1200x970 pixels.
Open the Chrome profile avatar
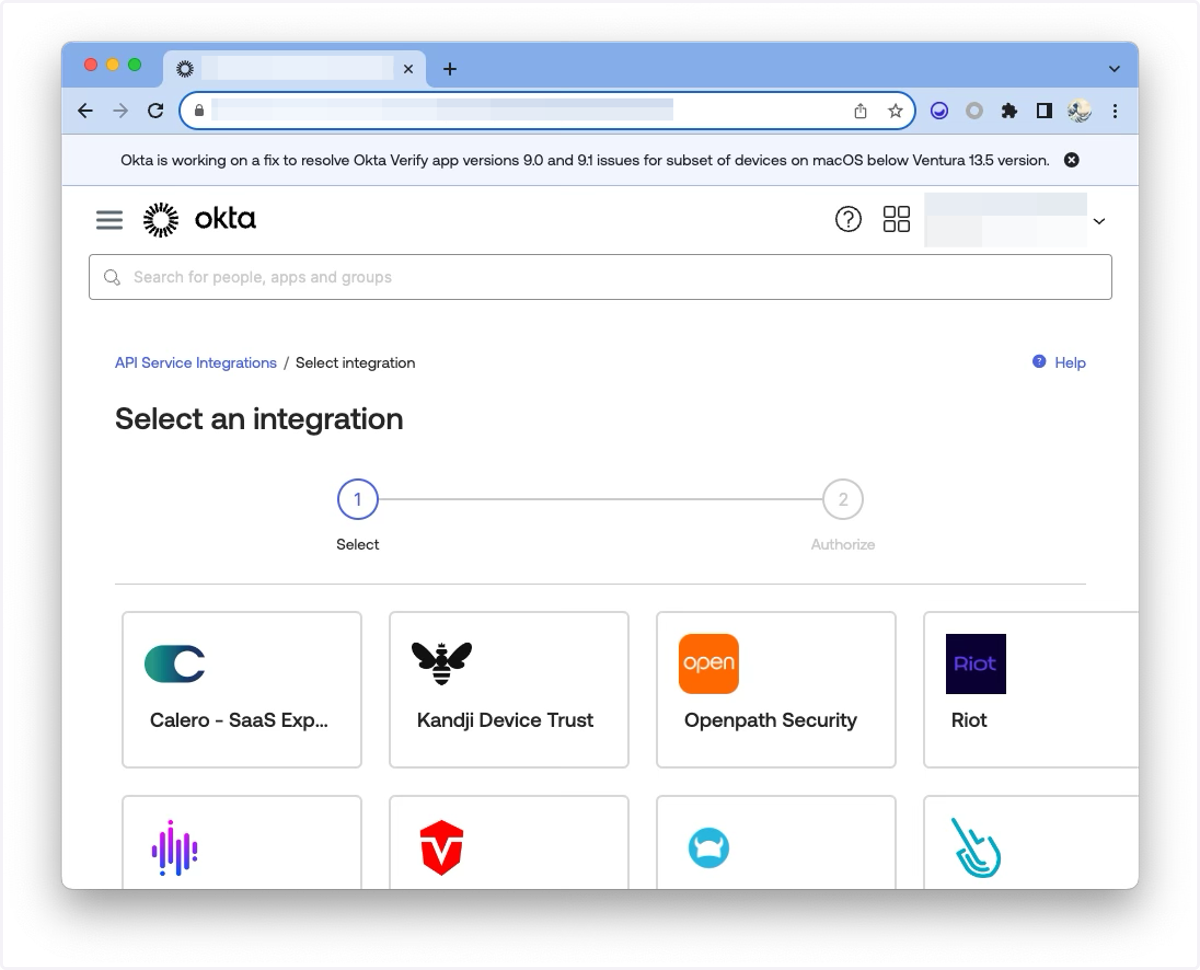(x=1079, y=111)
